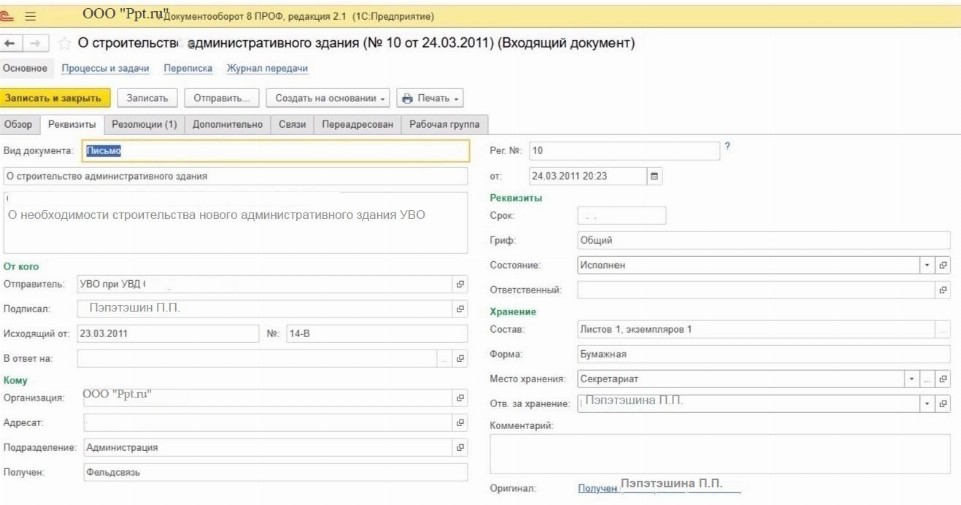The width and height of the screenshot is (961, 505).
Task: Open the Отправитель record with its open icon
Action: (x=460, y=284)
